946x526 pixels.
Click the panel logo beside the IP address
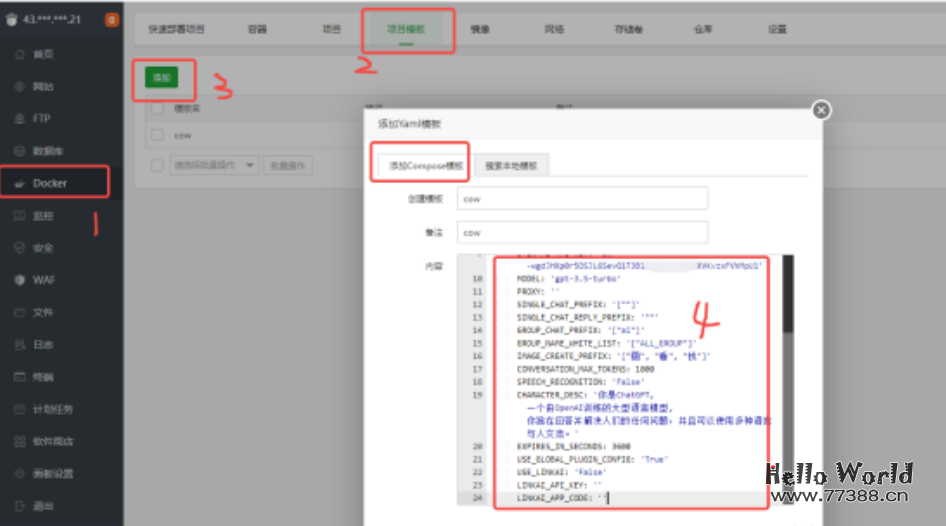11,19
